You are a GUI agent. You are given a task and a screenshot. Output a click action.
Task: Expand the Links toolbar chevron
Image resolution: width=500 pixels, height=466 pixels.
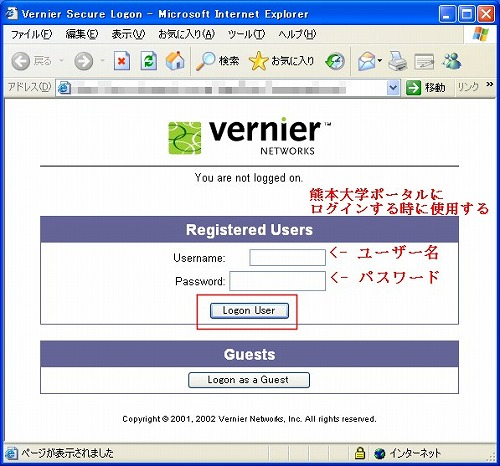489,85
